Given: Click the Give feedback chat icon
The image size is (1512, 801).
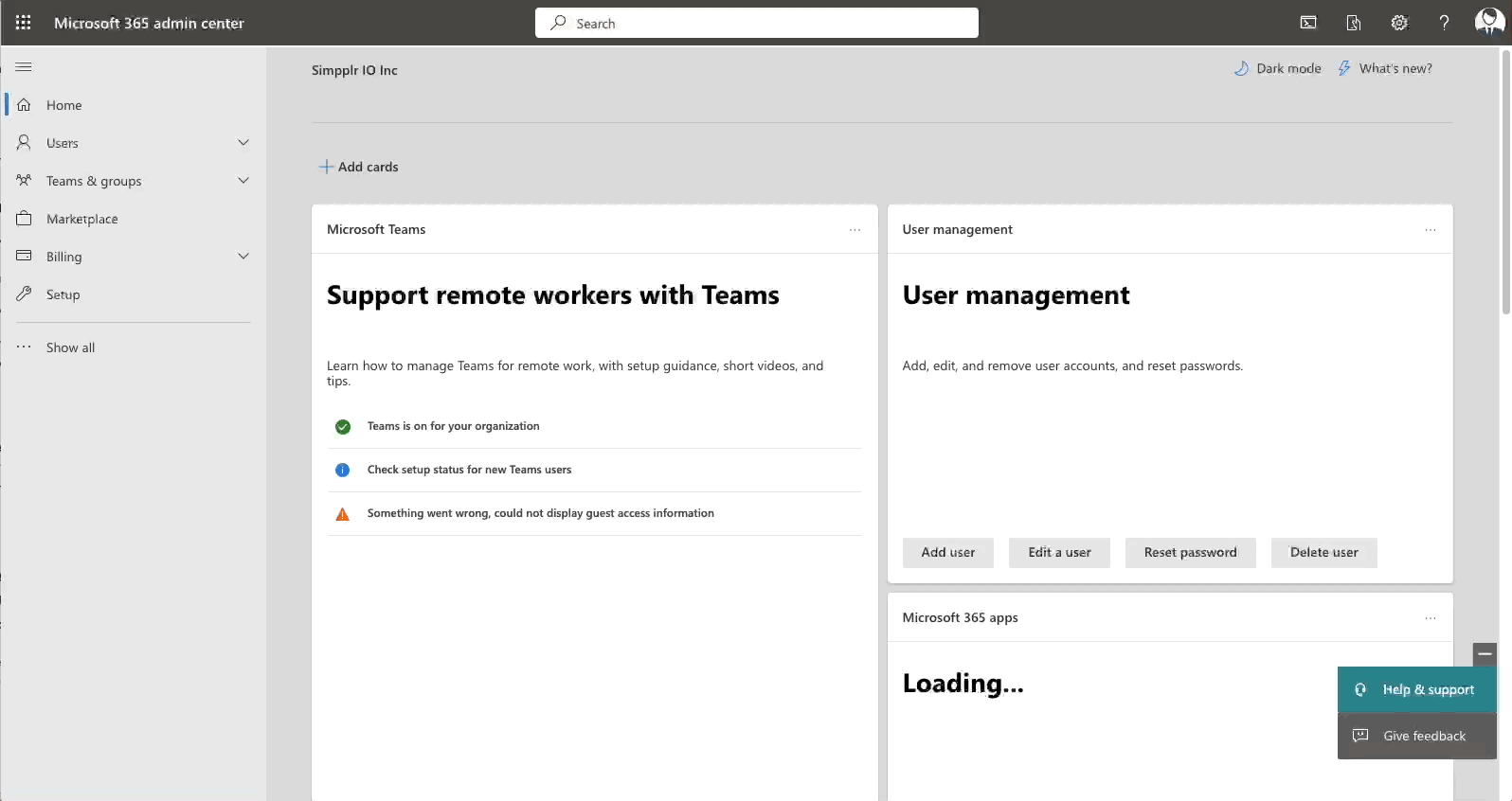Looking at the screenshot, I should pyautogui.click(x=1360, y=736).
